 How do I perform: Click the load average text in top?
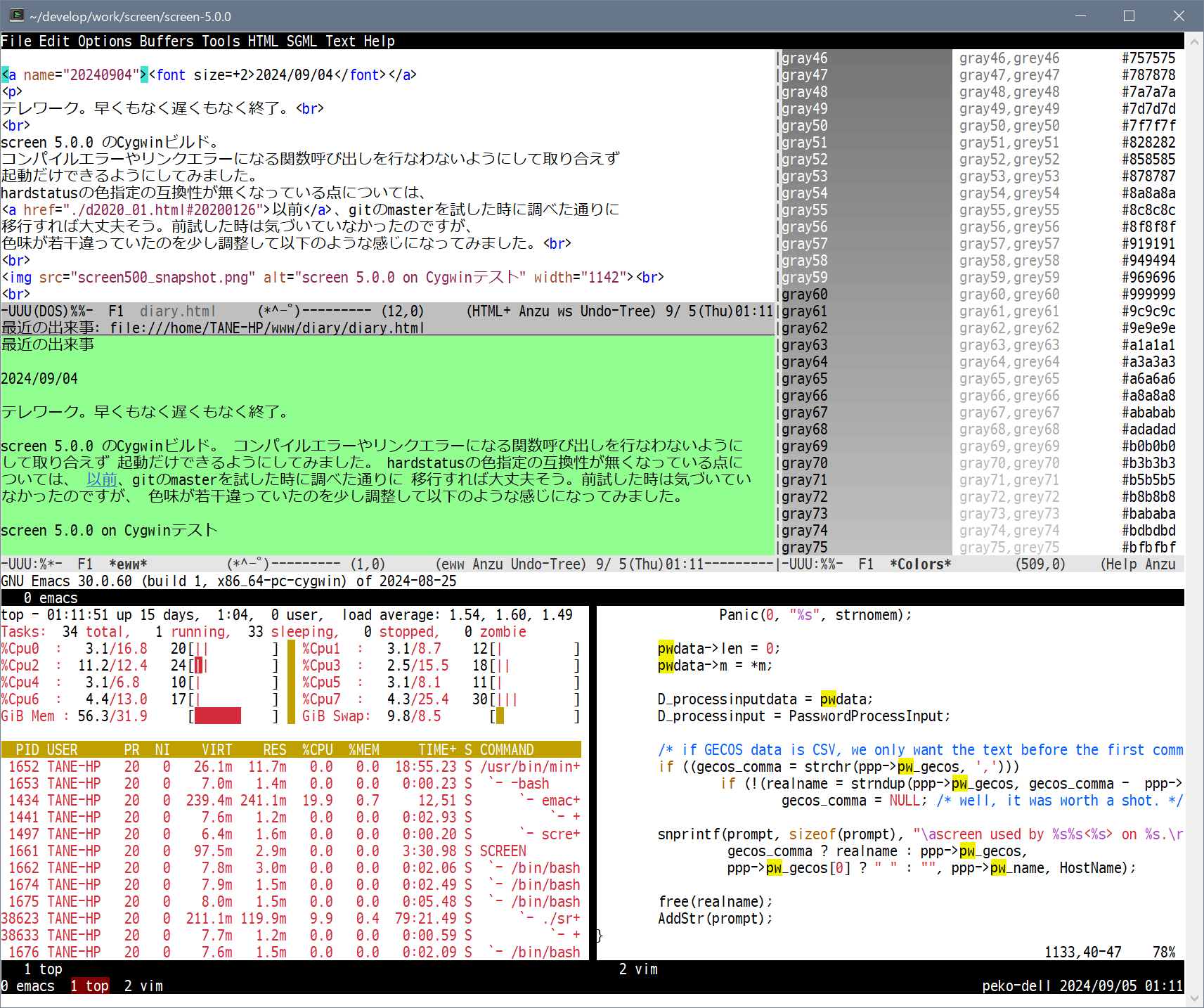coord(458,615)
